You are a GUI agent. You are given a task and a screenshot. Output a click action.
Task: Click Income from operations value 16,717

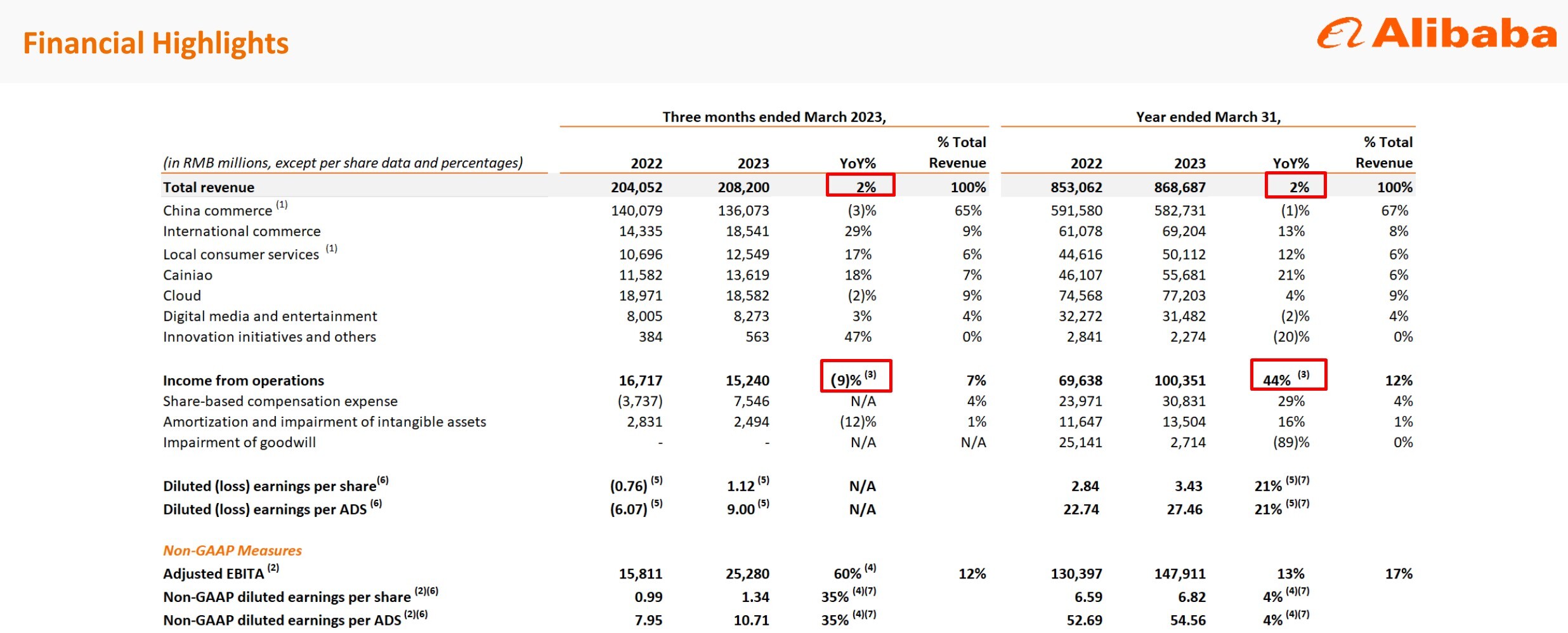[x=641, y=381]
